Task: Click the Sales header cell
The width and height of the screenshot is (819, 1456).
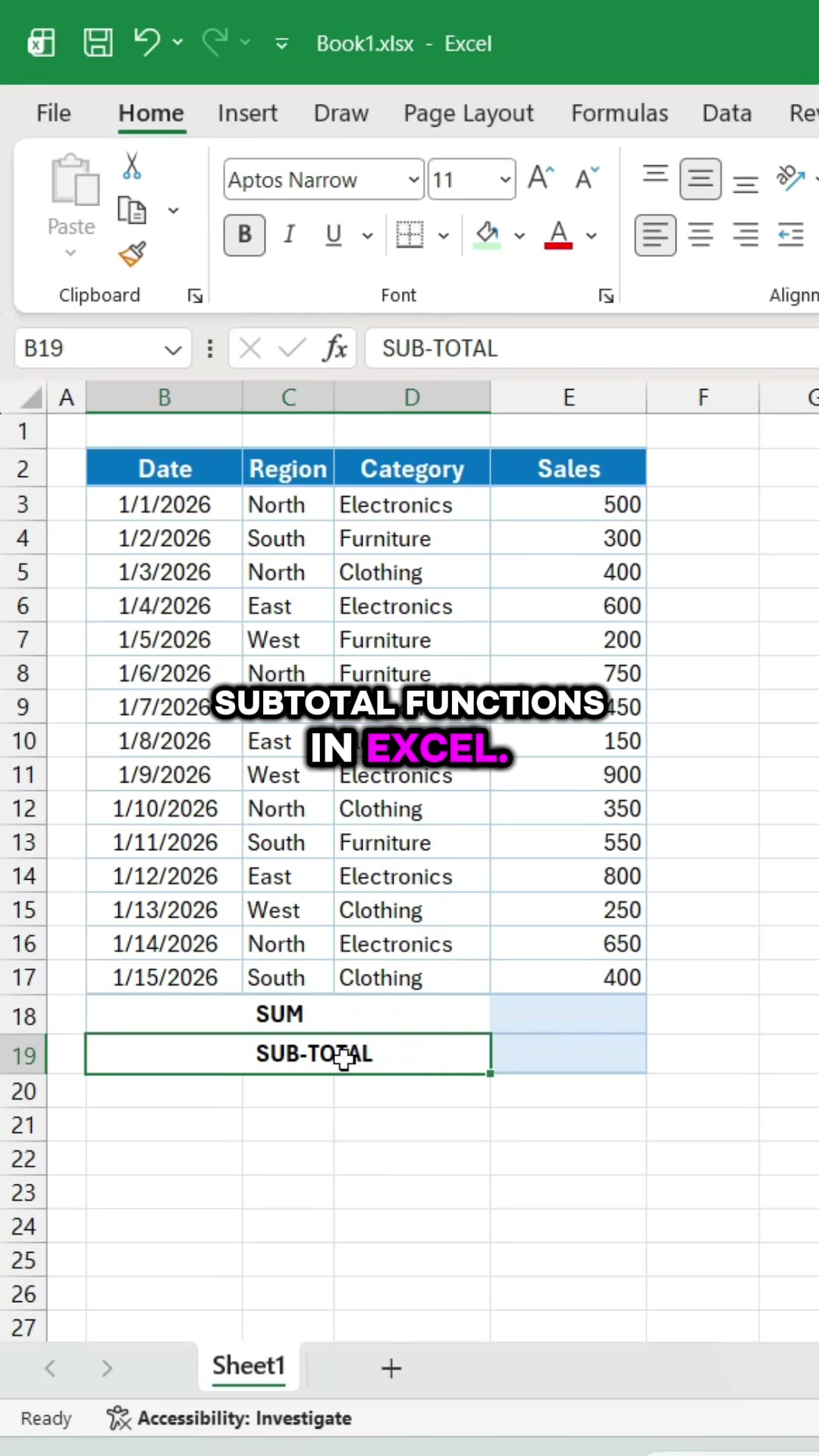Action: 569,469
